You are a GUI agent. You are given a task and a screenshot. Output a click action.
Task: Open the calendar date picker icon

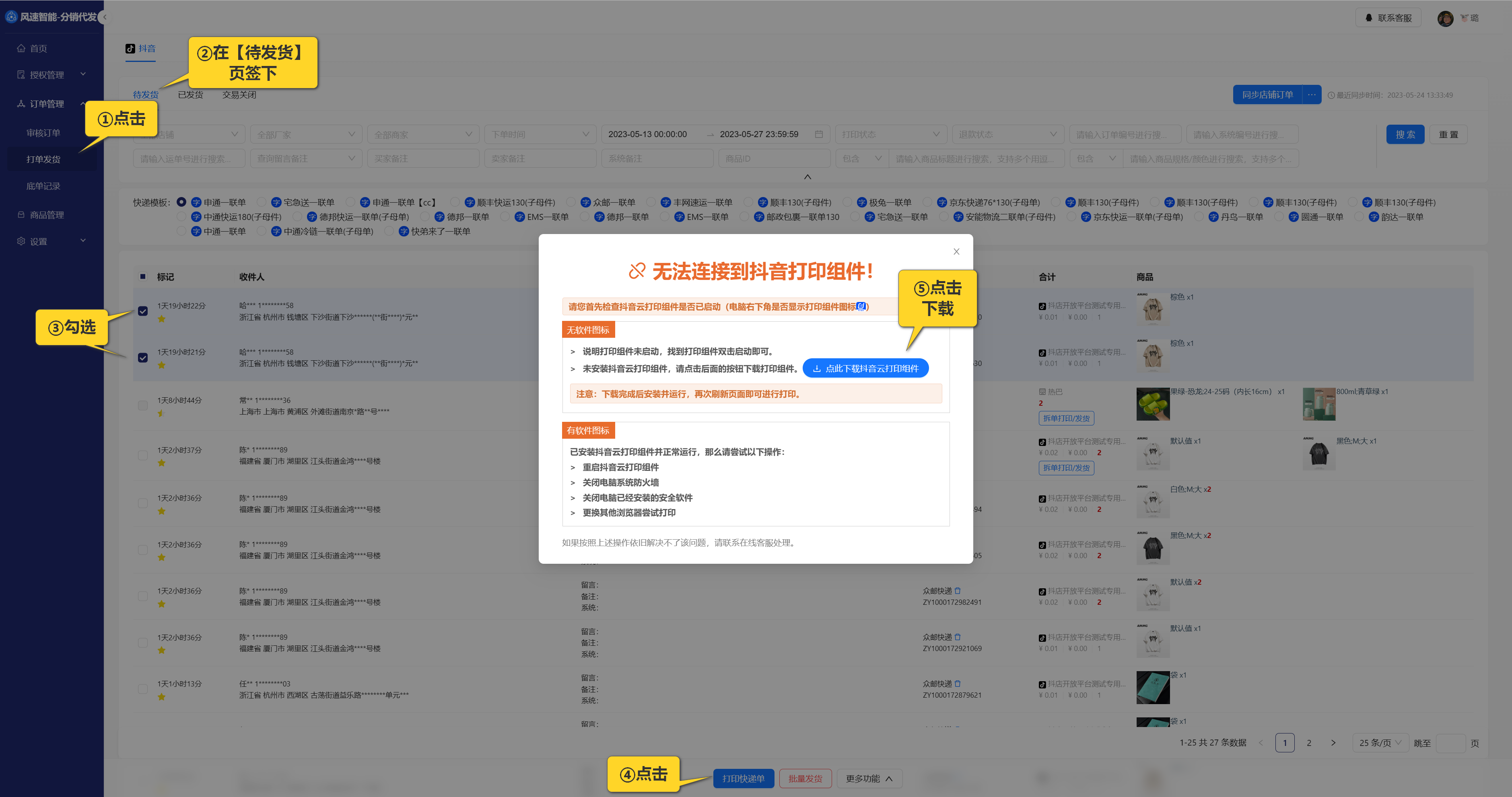pyautogui.click(x=819, y=134)
